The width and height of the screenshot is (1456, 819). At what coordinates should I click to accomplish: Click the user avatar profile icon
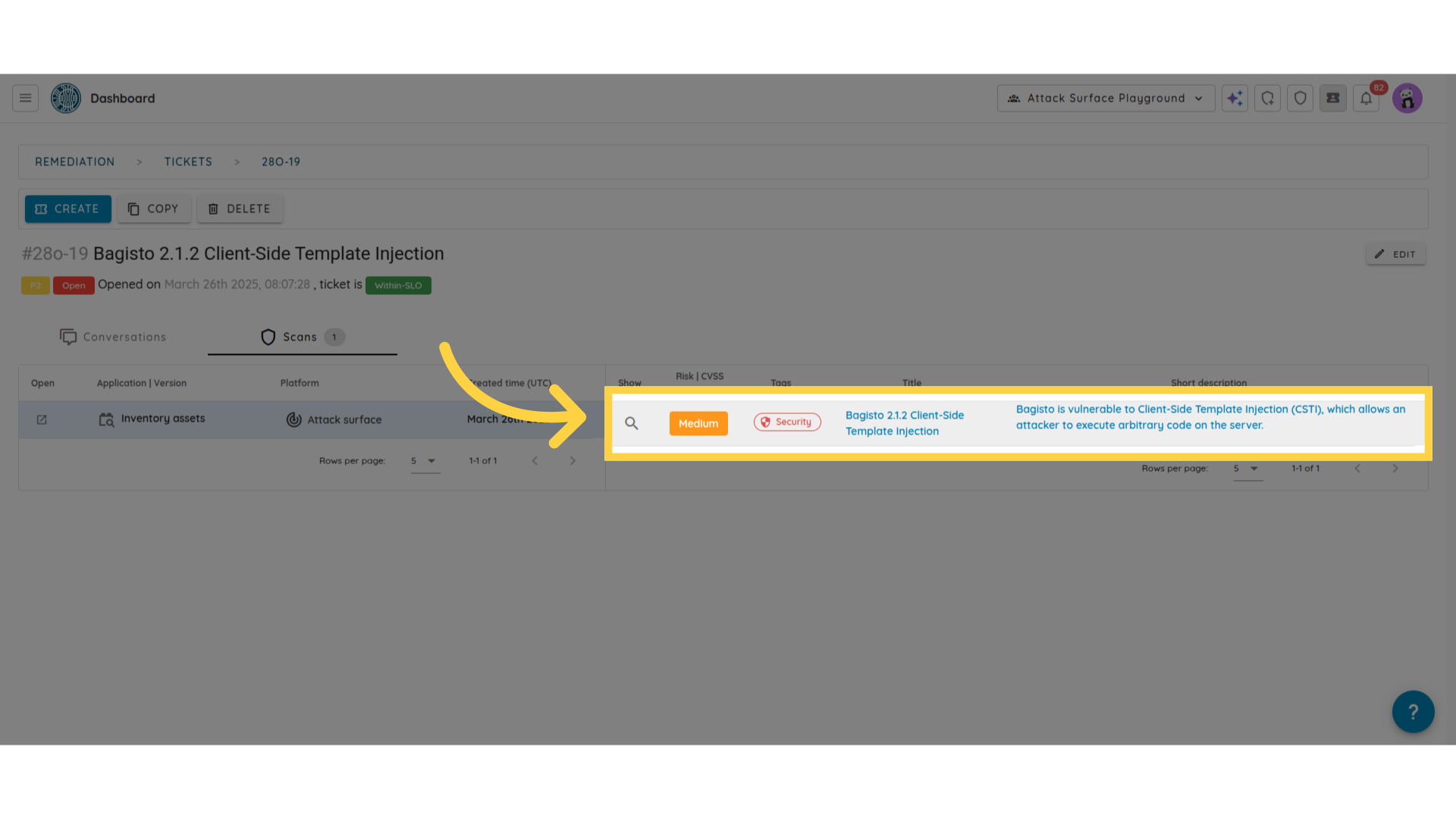coord(1407,99)
